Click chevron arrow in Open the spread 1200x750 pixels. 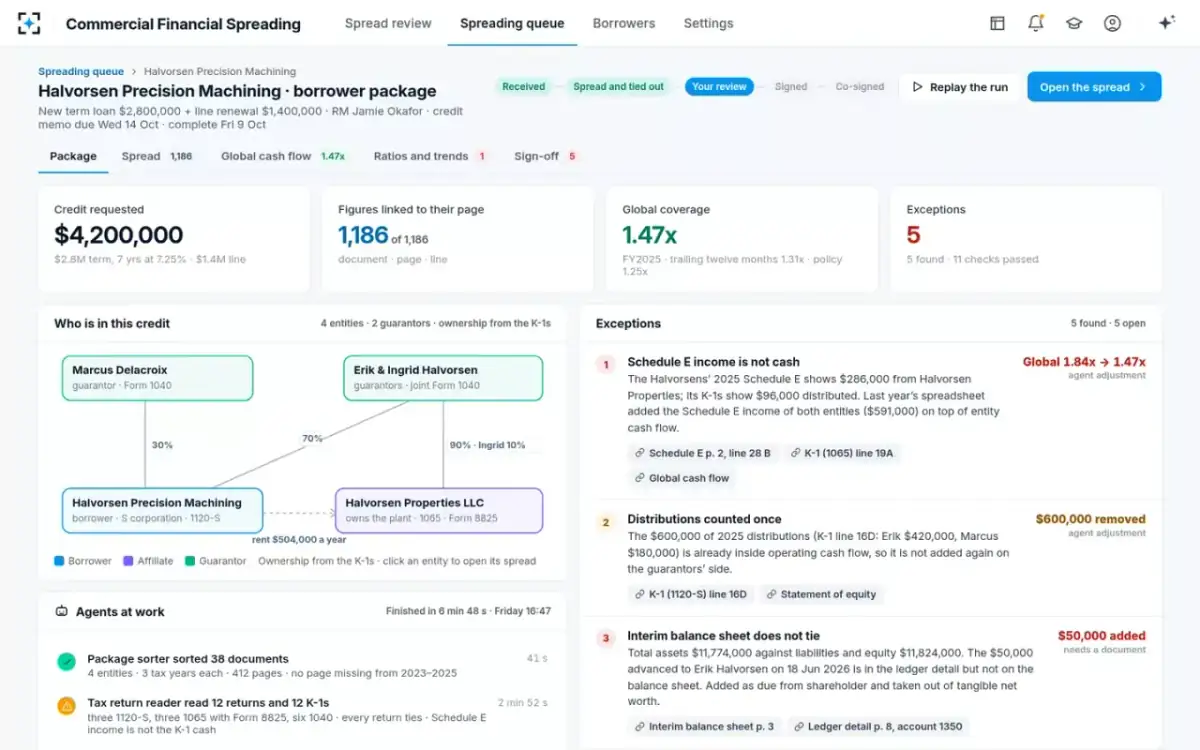tap(1142, 87)
